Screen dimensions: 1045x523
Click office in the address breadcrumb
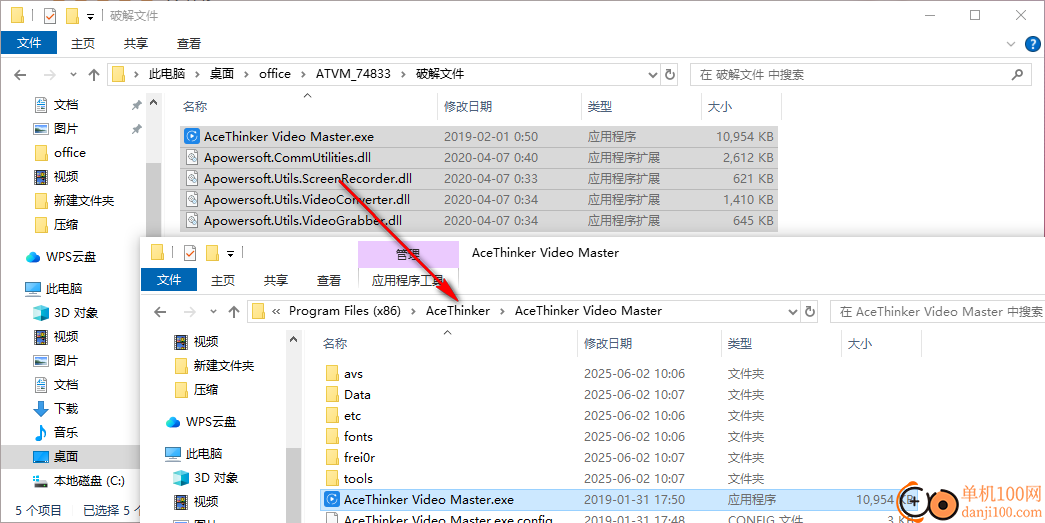(x=275, y=74)
